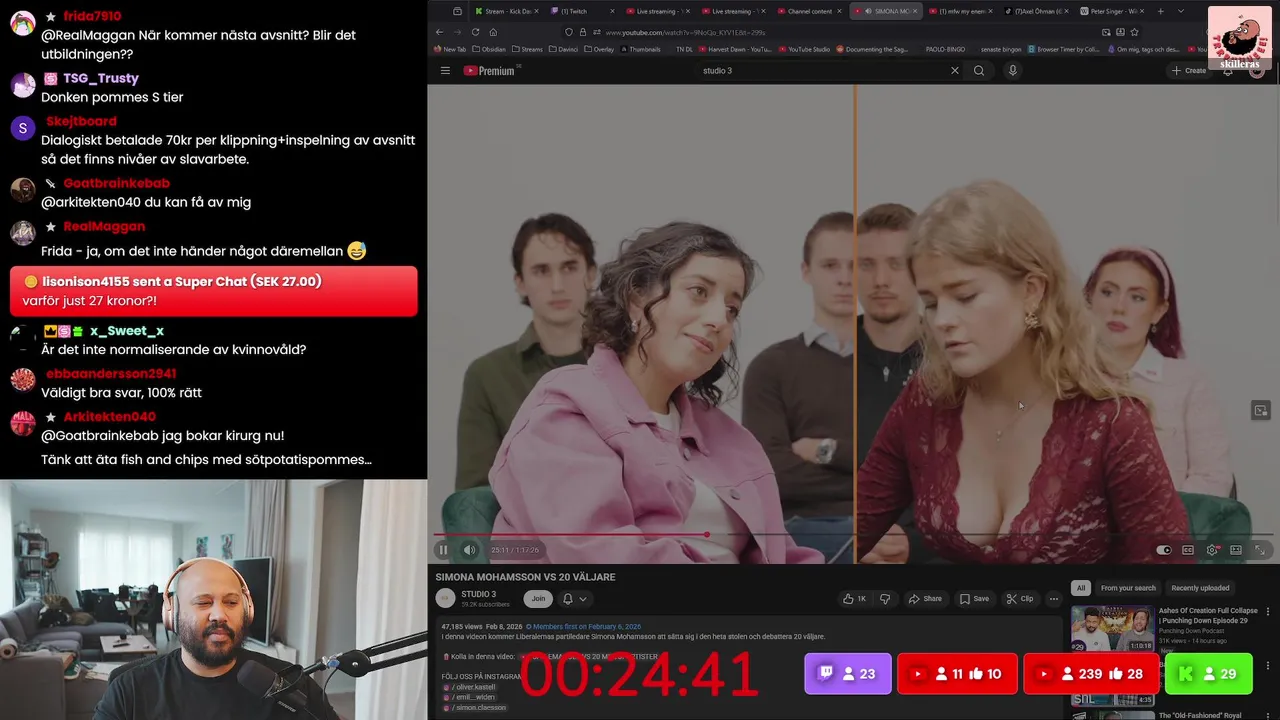Open the Streams bookmarks folder

527,49
